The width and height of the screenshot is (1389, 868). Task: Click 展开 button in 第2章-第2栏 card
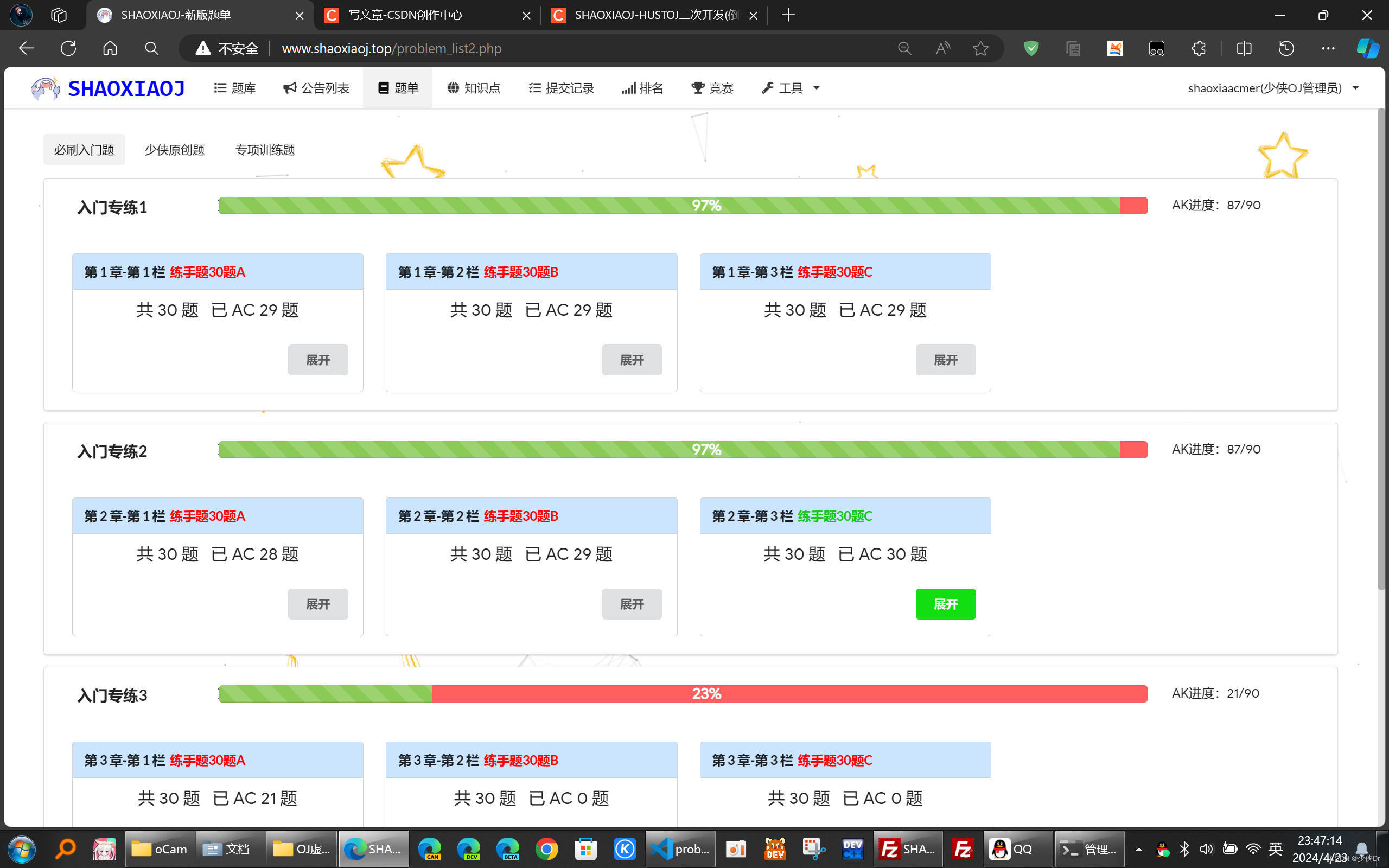click(x=632, y=604)
